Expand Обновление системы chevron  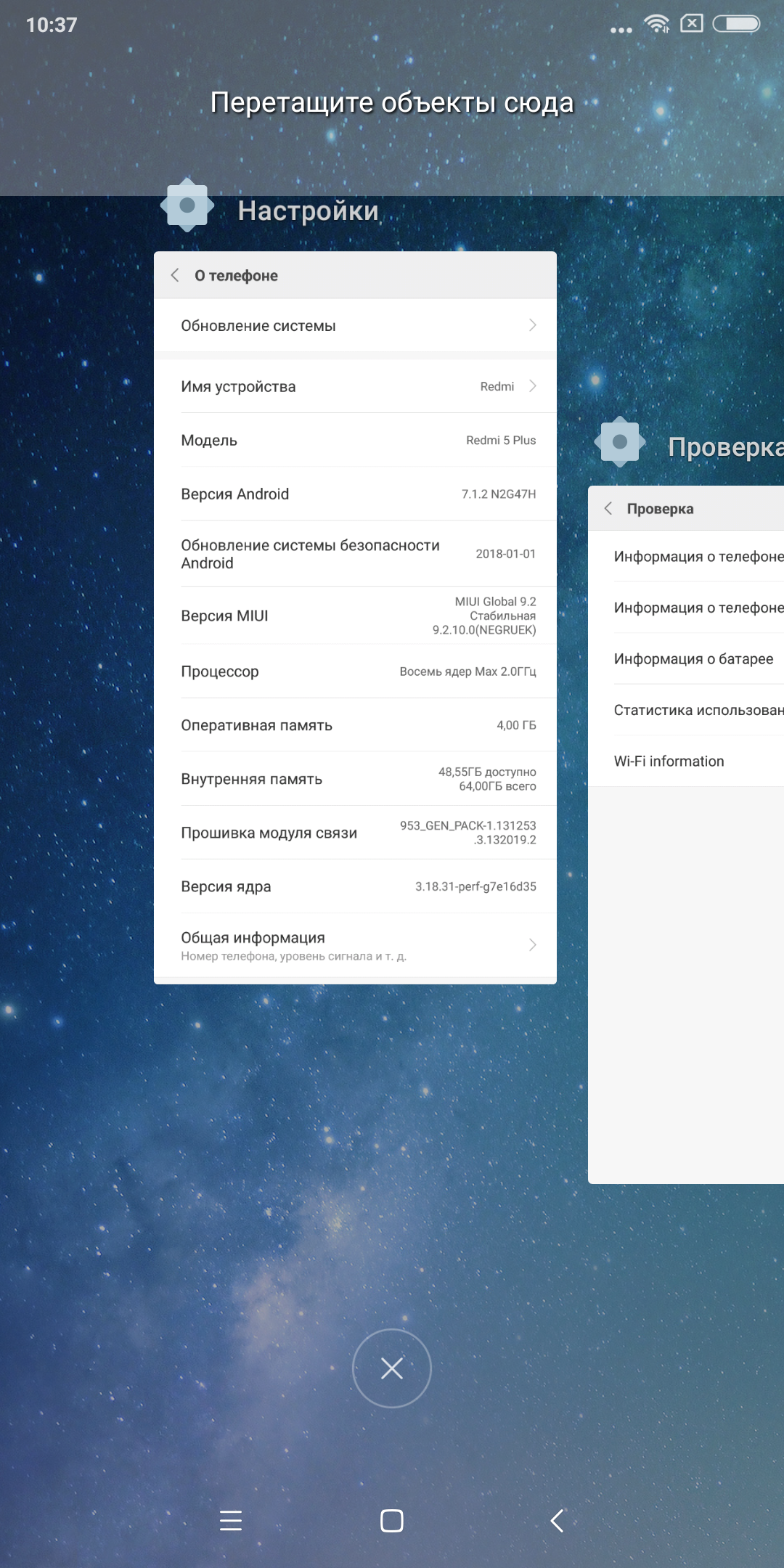click(x=533, y=325)
